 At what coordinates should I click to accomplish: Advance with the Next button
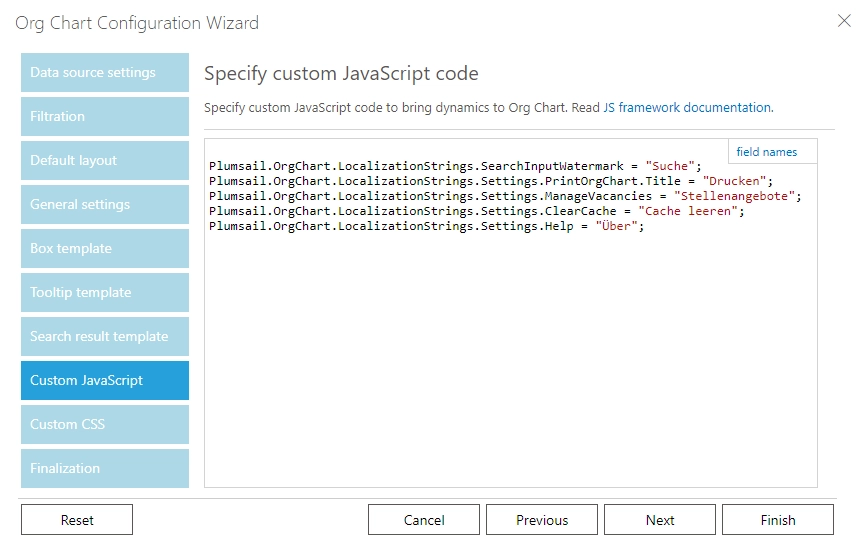pyautogui.click(x=660, y=519)
